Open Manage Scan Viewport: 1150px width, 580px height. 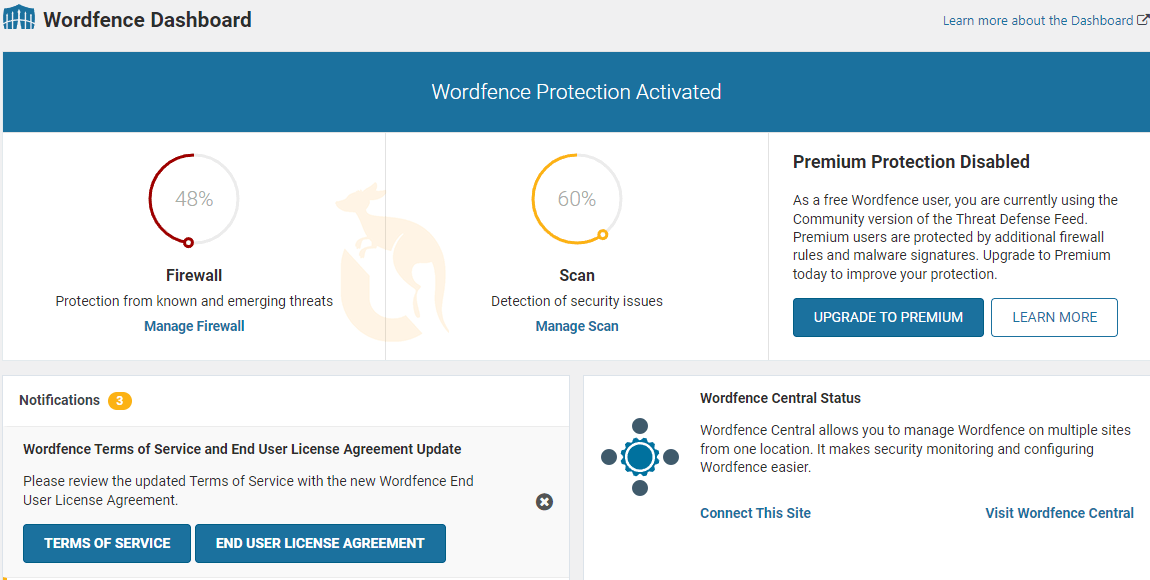coord(577,326)
